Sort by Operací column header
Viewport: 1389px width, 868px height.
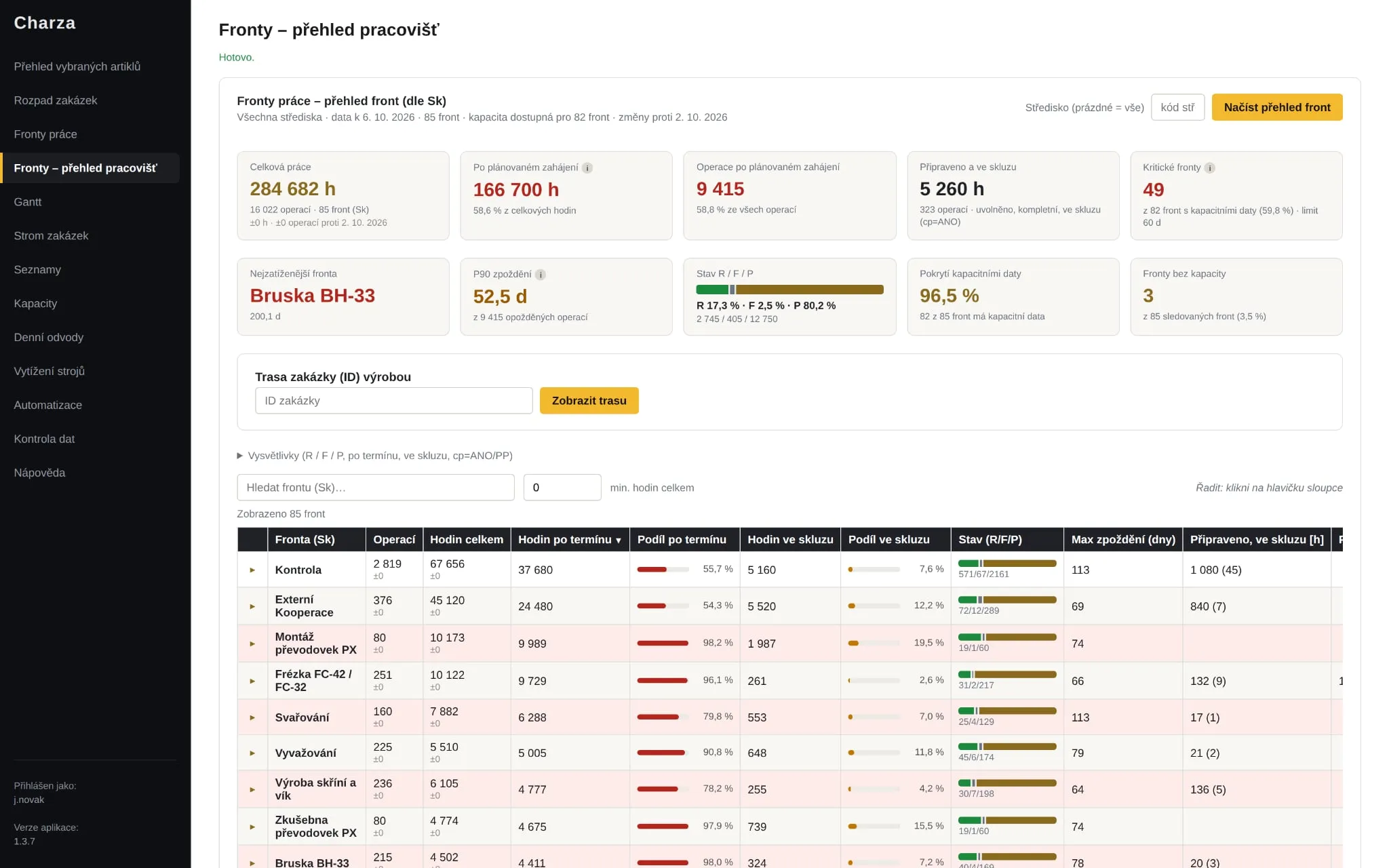[394, 540]
